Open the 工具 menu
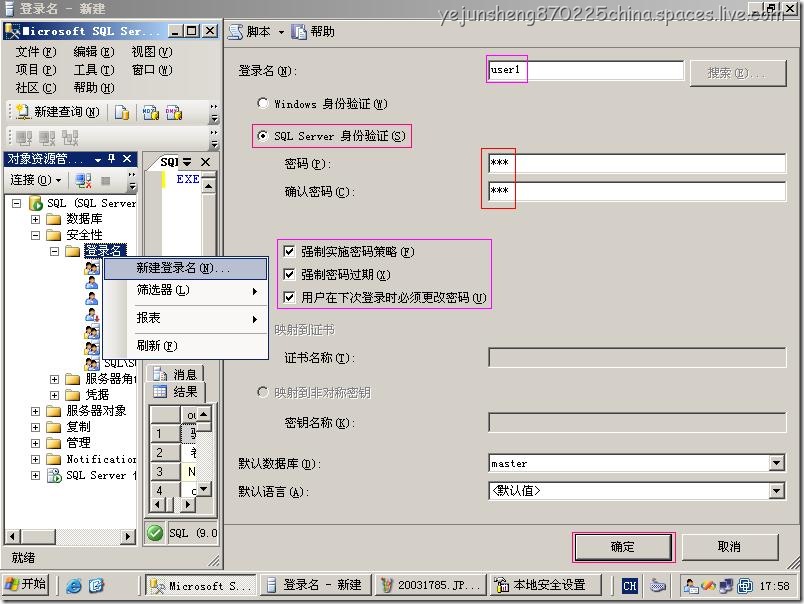The height and width of the screenshot is (604, 804). point(93,70)
